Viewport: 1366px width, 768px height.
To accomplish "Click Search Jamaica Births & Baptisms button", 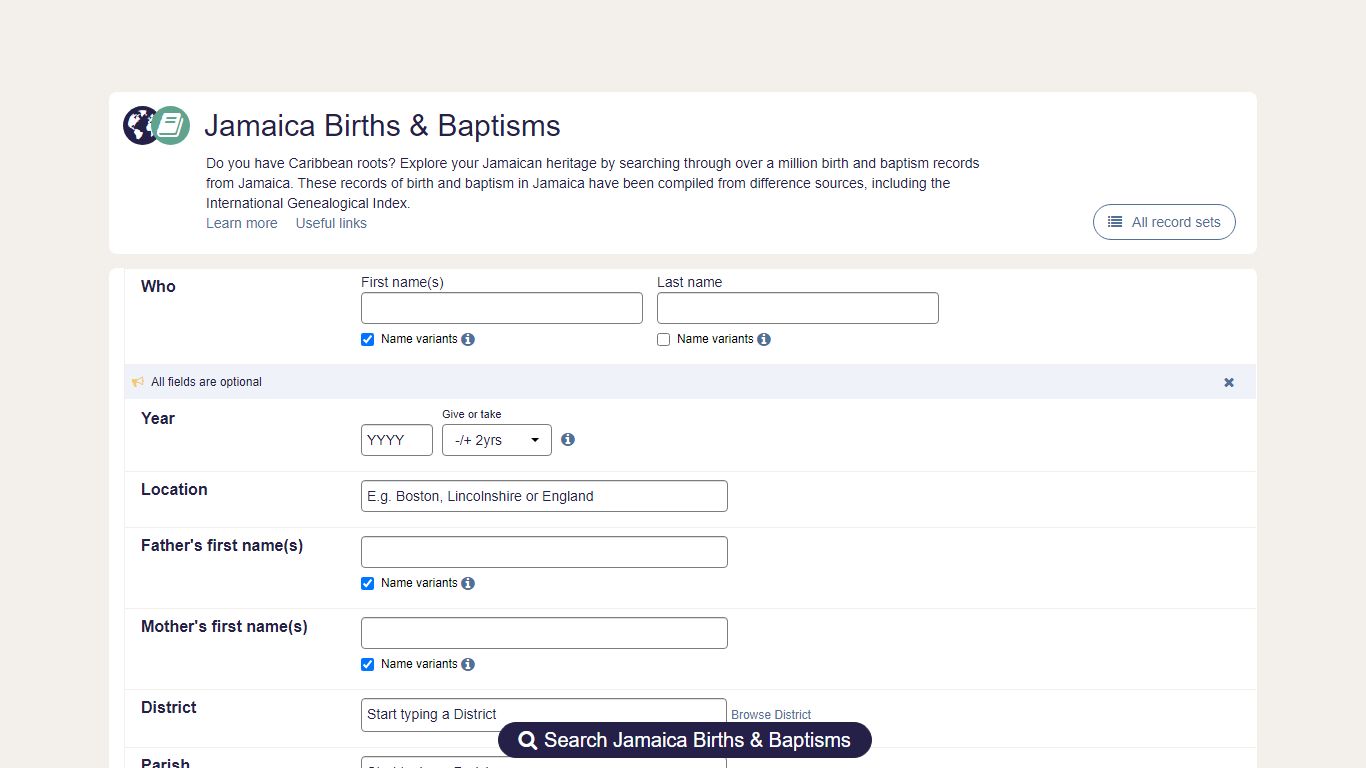I will 685,740.
